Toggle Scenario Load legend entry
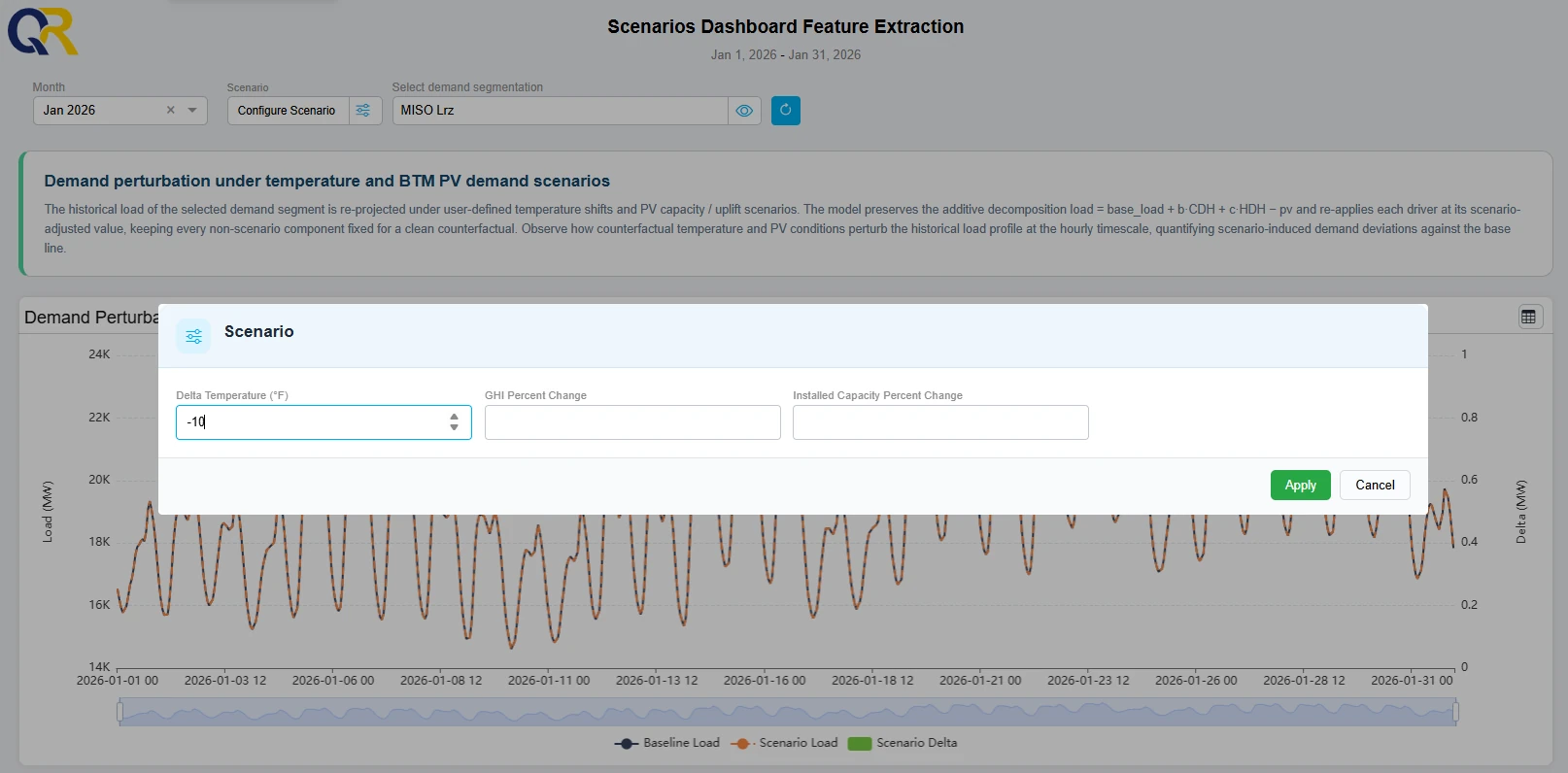1568x773 pixels. click(784, 743)
